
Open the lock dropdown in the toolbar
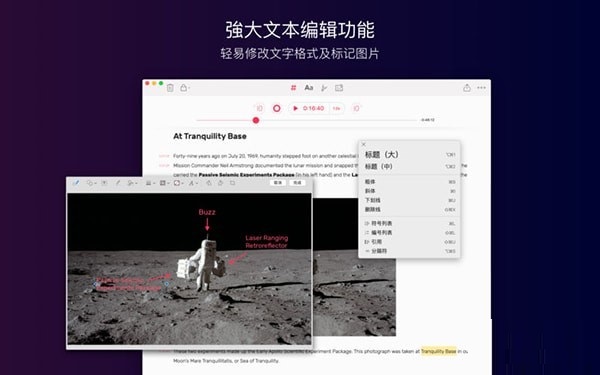pos(185,88)
